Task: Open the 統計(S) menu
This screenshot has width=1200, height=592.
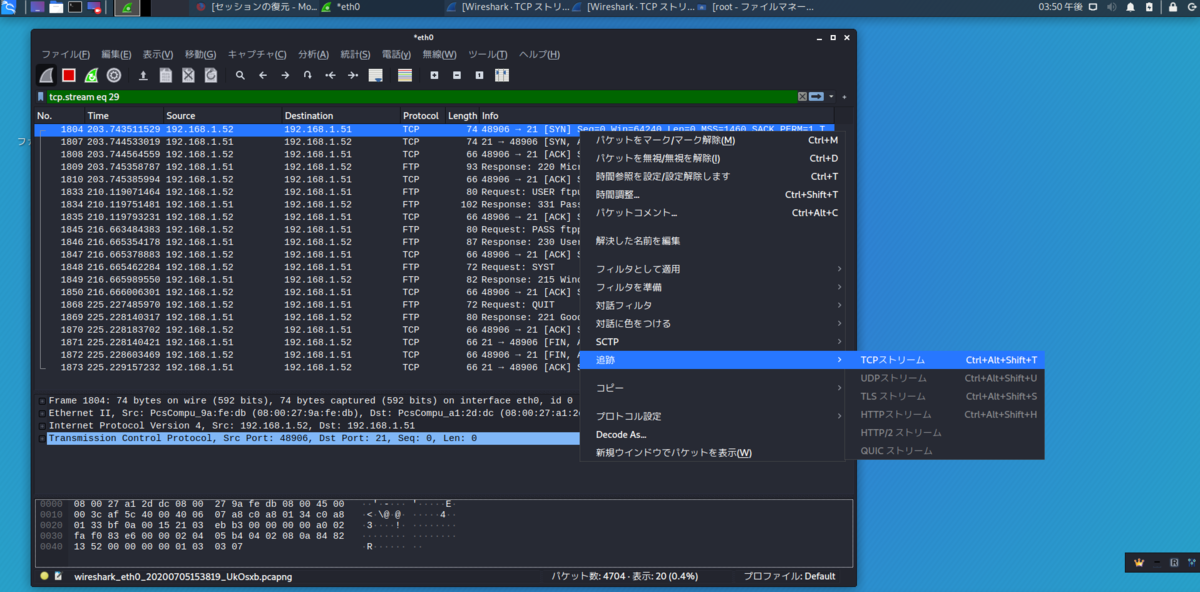Action: (355, 54)
